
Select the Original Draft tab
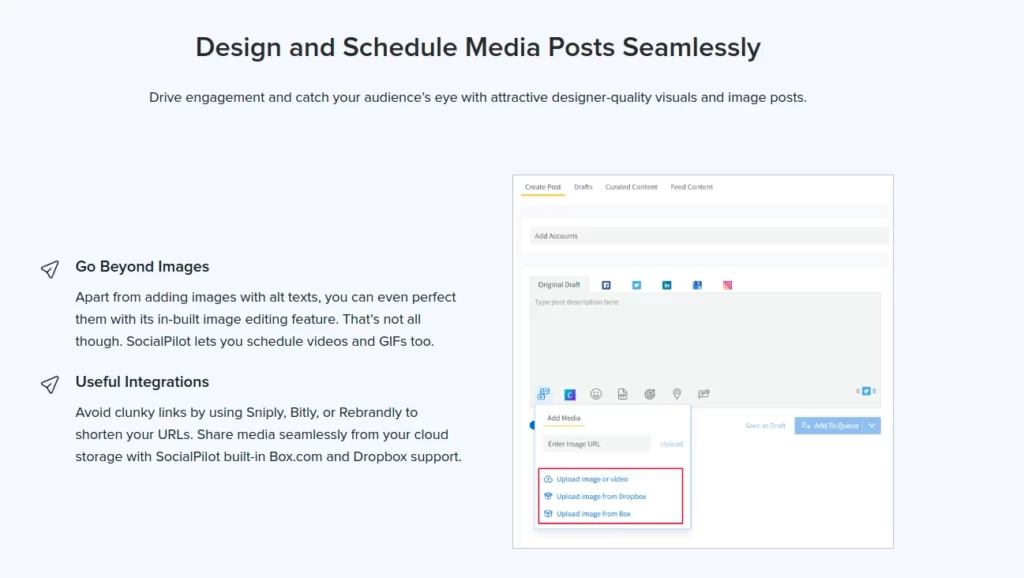point(559,285)
